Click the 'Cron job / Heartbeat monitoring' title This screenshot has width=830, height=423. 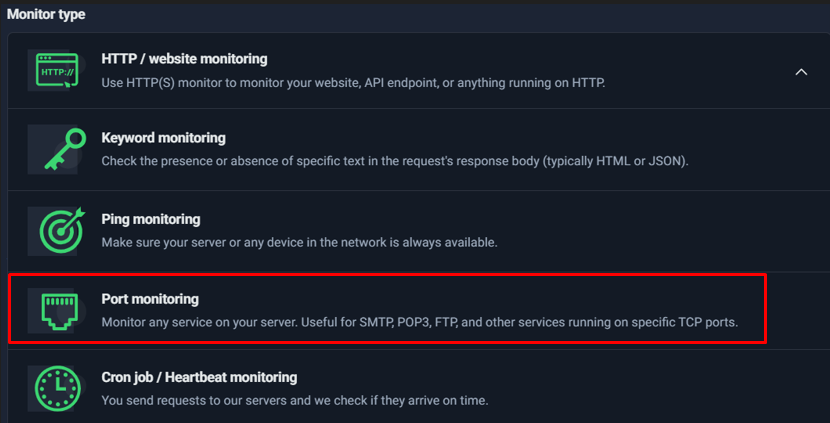pyautogui.click(x=199, y=378)
